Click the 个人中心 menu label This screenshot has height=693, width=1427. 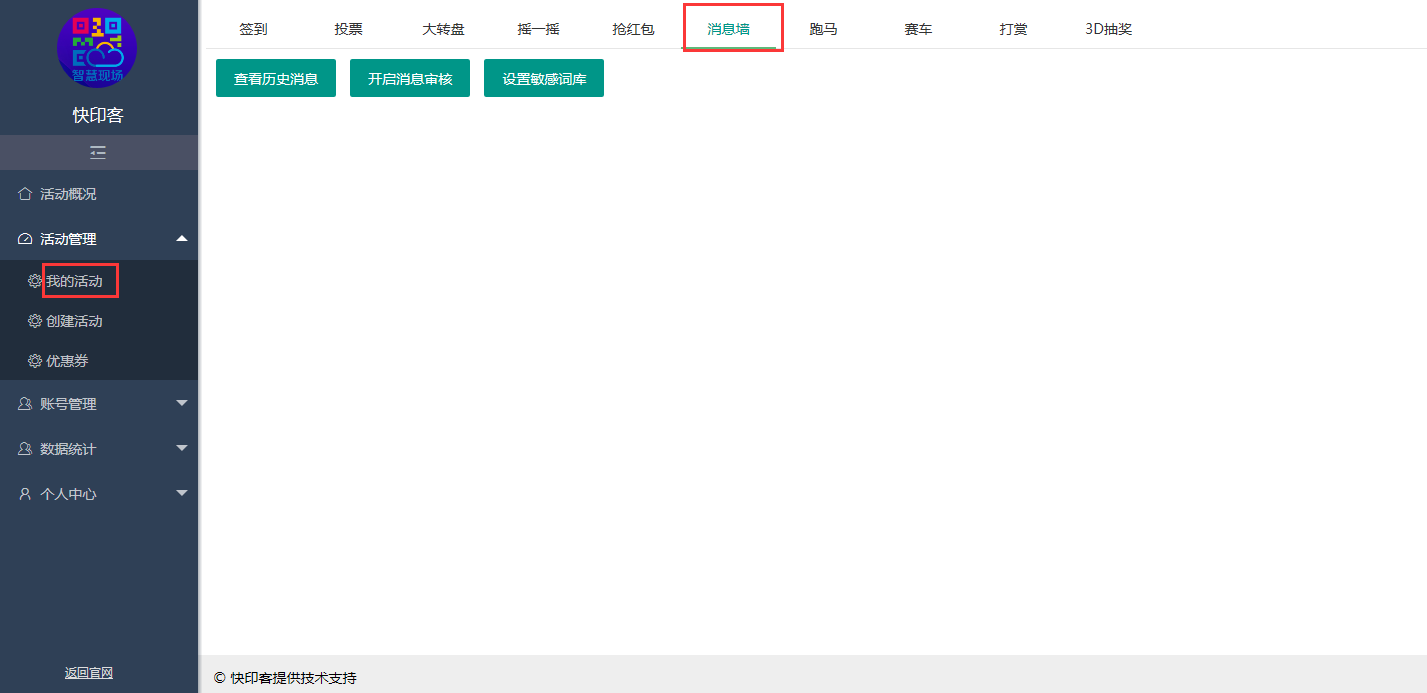68,494
